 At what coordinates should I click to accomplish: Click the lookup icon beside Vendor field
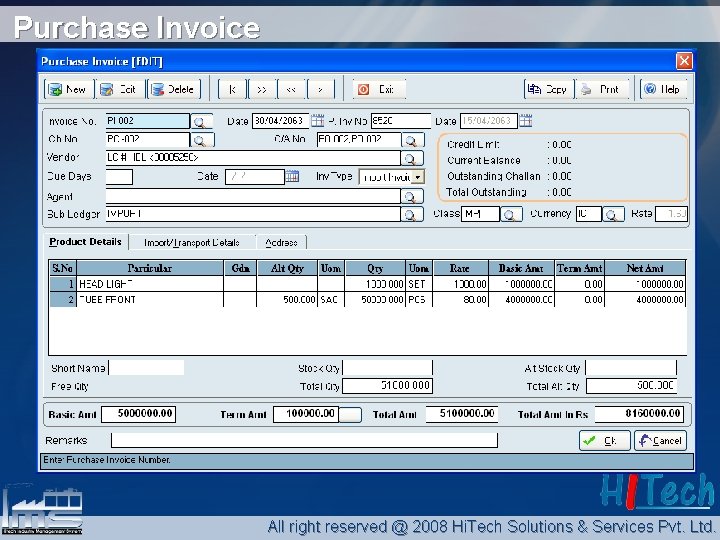(x=411, y=158)
